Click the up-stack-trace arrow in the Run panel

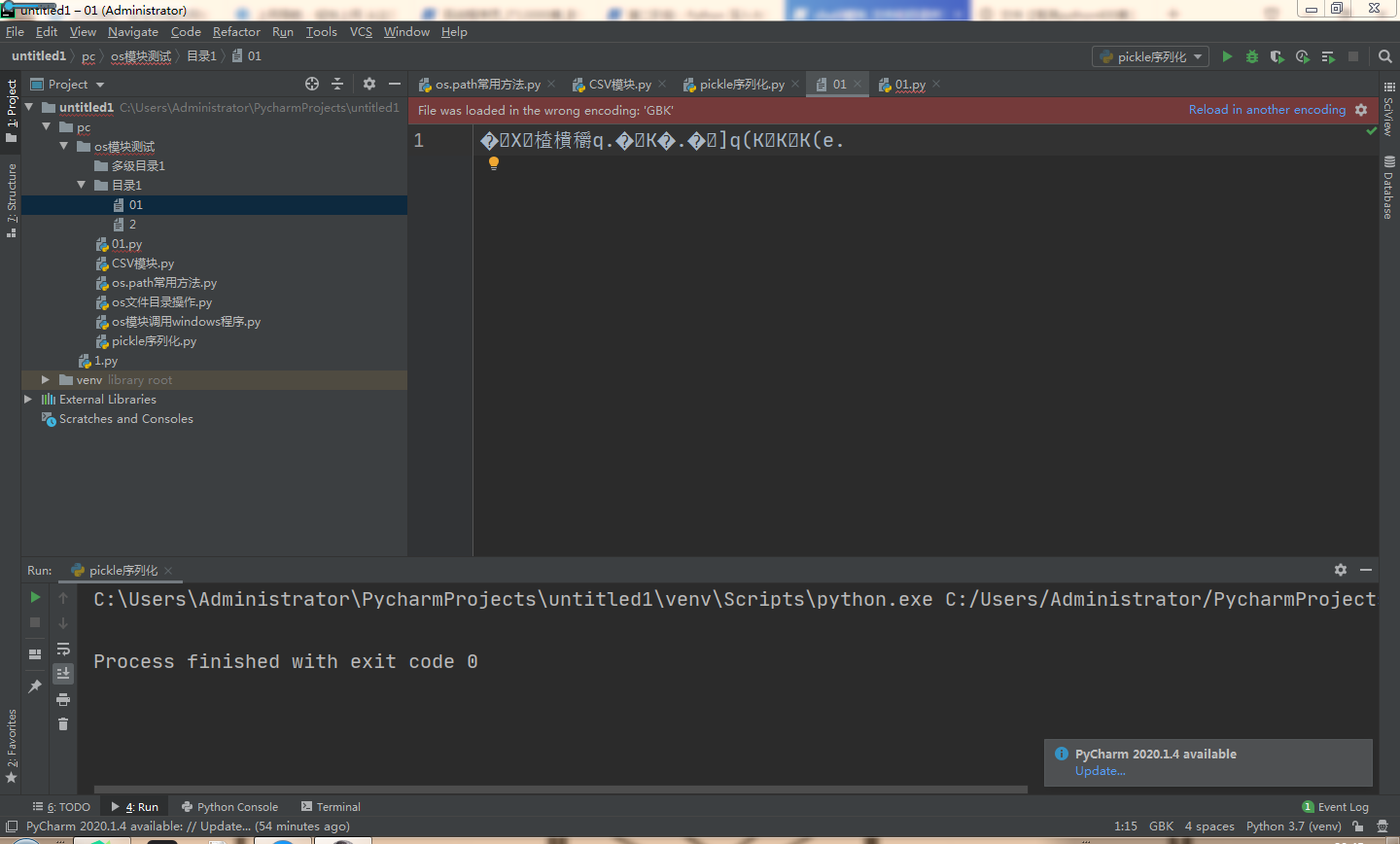63,597
